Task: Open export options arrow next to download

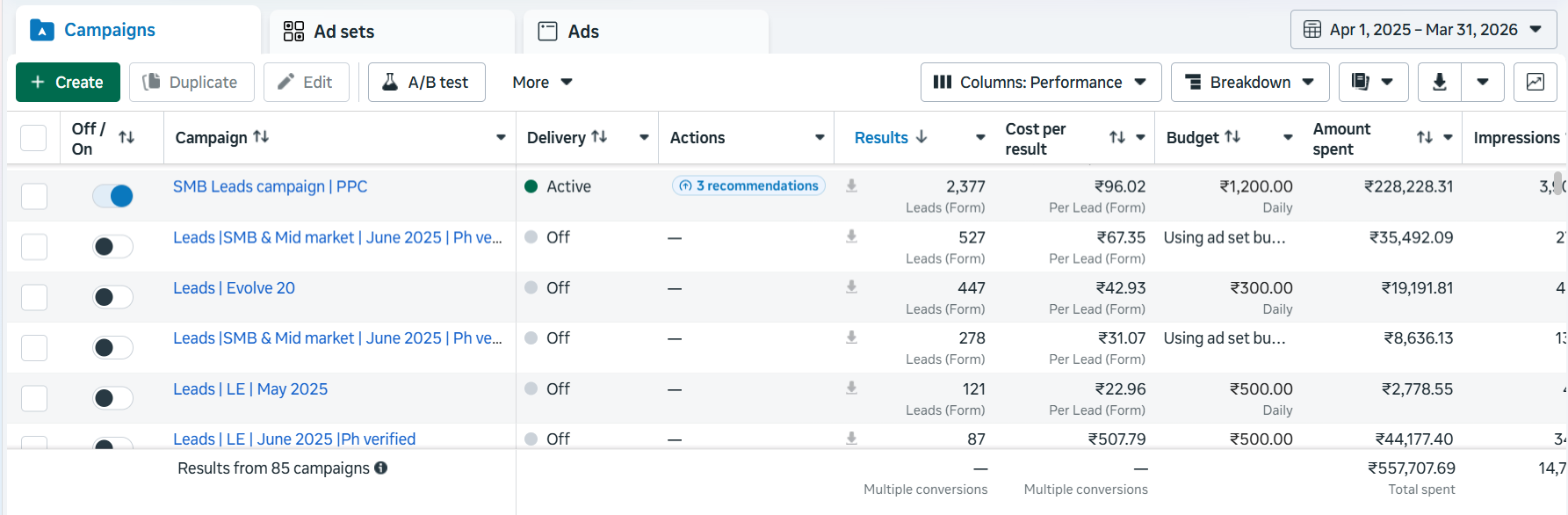Action: point(1483,82)
